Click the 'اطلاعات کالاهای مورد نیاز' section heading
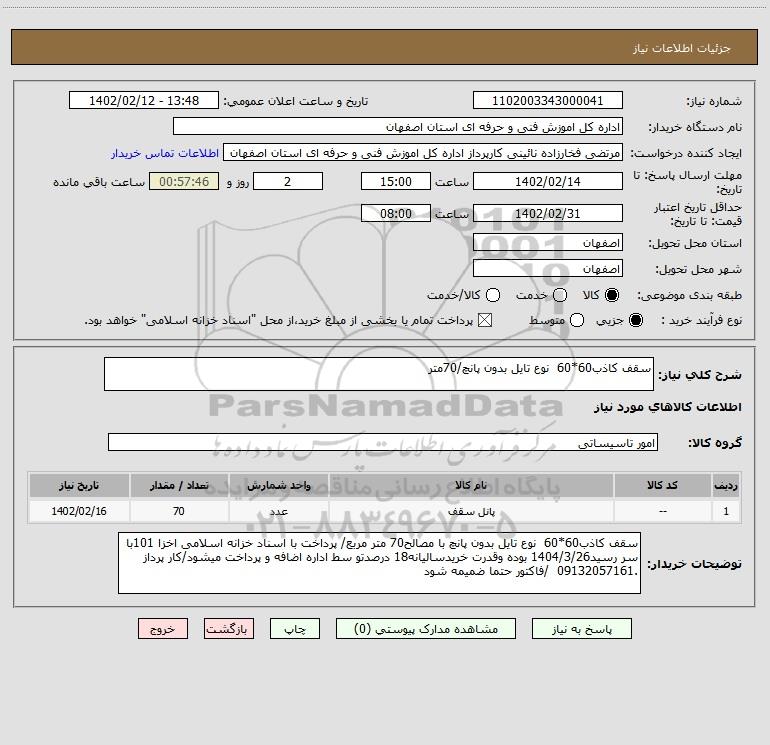770x745 pixels. coord(668,407)
